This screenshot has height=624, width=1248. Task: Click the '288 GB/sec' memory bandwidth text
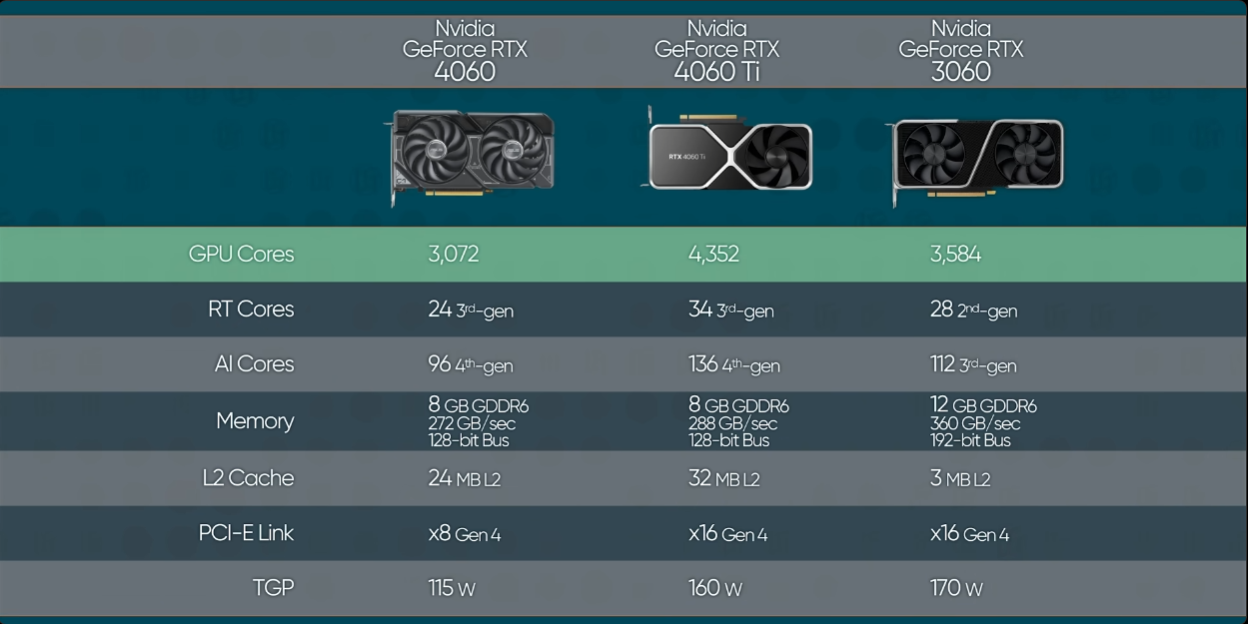pyautogui.click(x=732, y=424)
